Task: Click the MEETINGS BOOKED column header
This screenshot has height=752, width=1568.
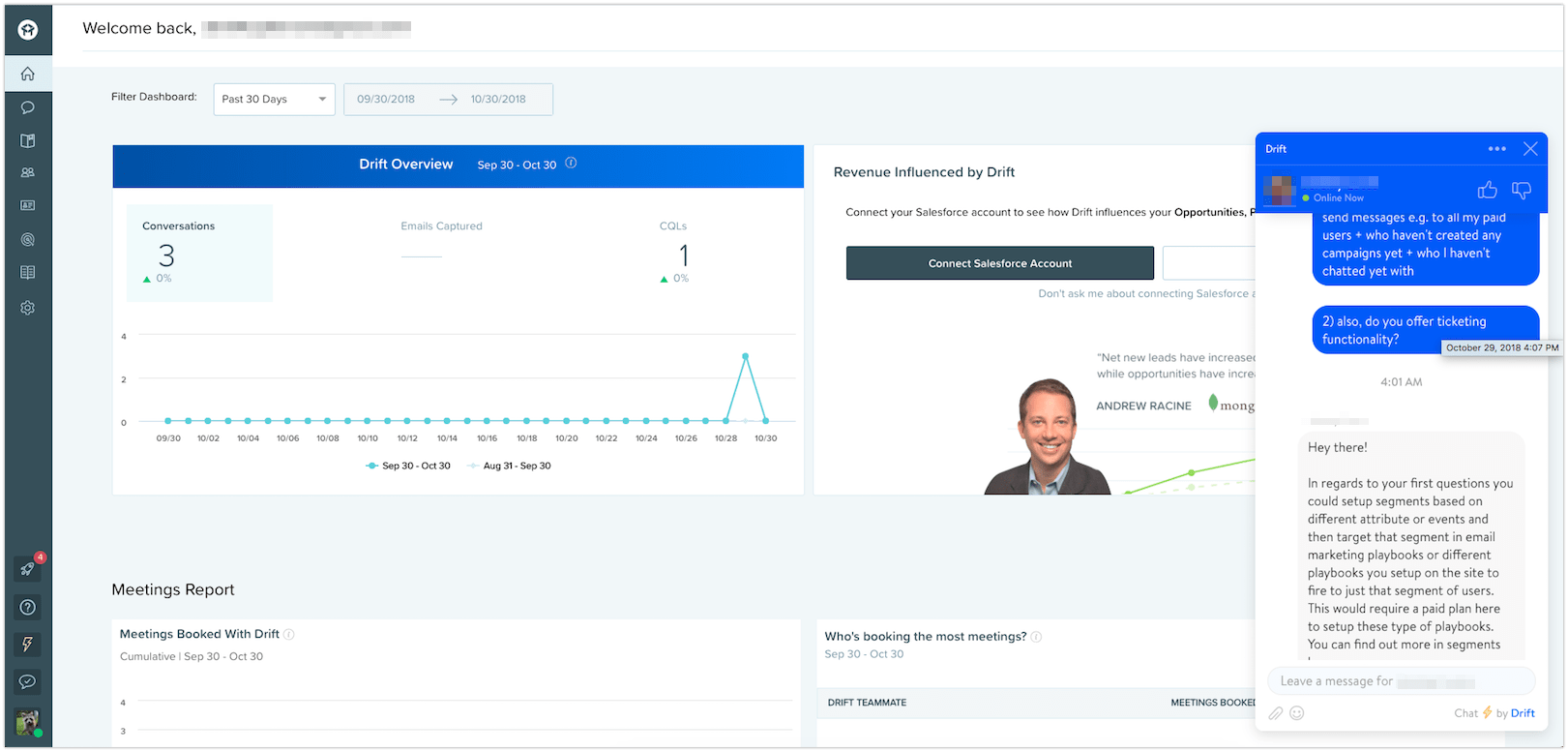Action: coord(1213,703)
